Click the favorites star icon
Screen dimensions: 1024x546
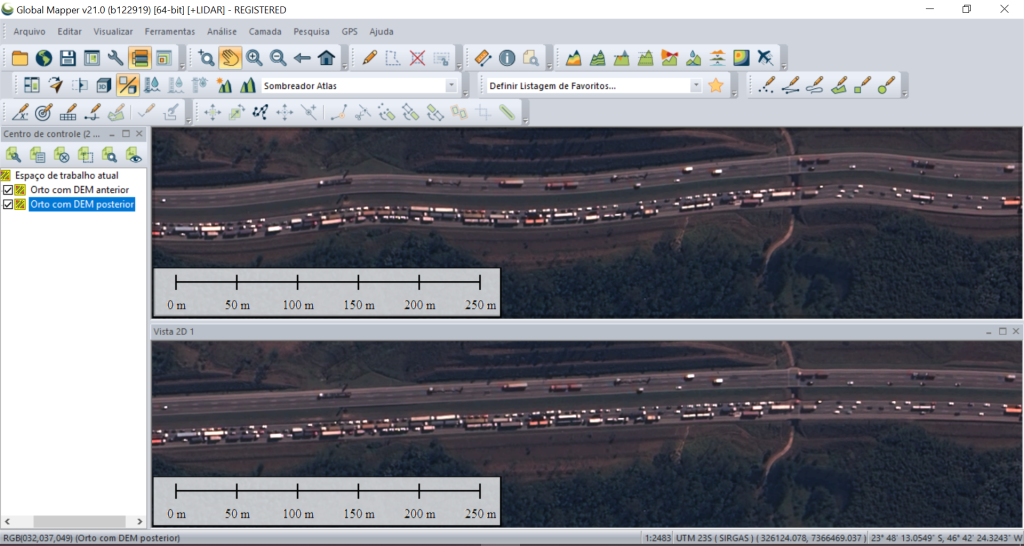pos(716,86)
